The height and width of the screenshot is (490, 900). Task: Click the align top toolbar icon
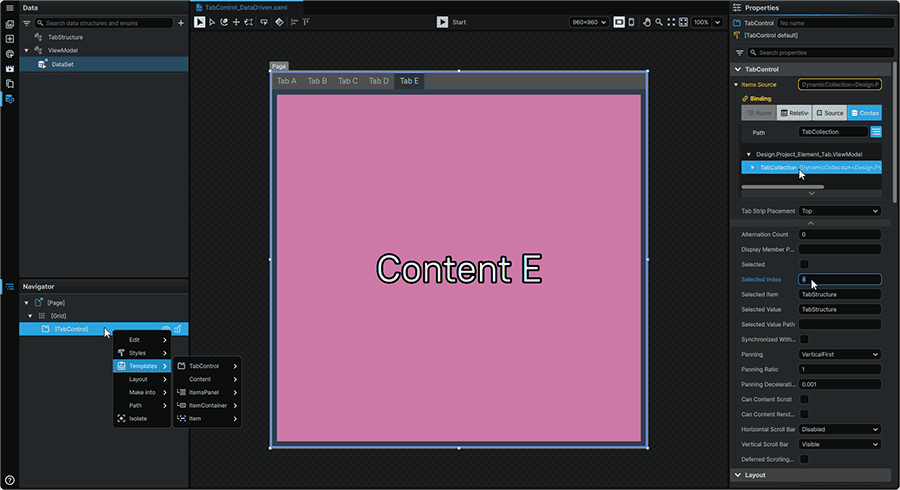(306, 22)
